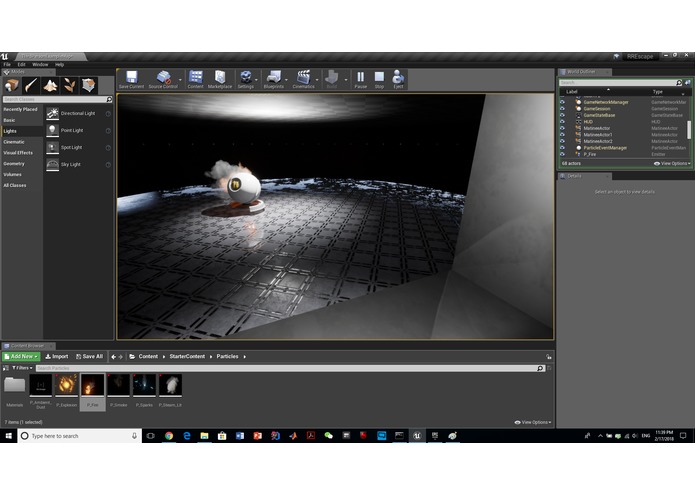695x494 pixels.
Task: Open the Settings toolbar button
Action: point(246,80)
